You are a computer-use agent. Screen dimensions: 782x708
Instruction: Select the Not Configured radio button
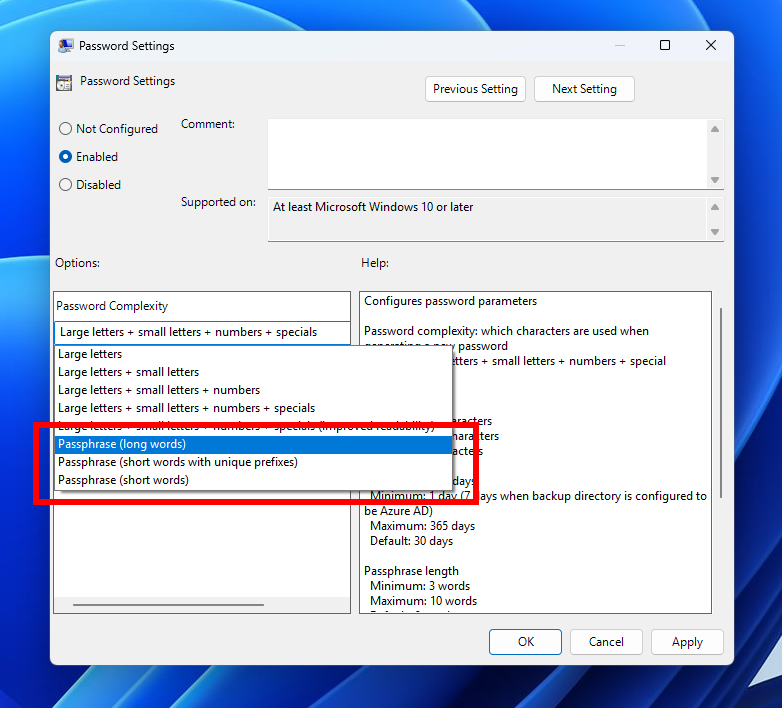click(x=66, y=129)
